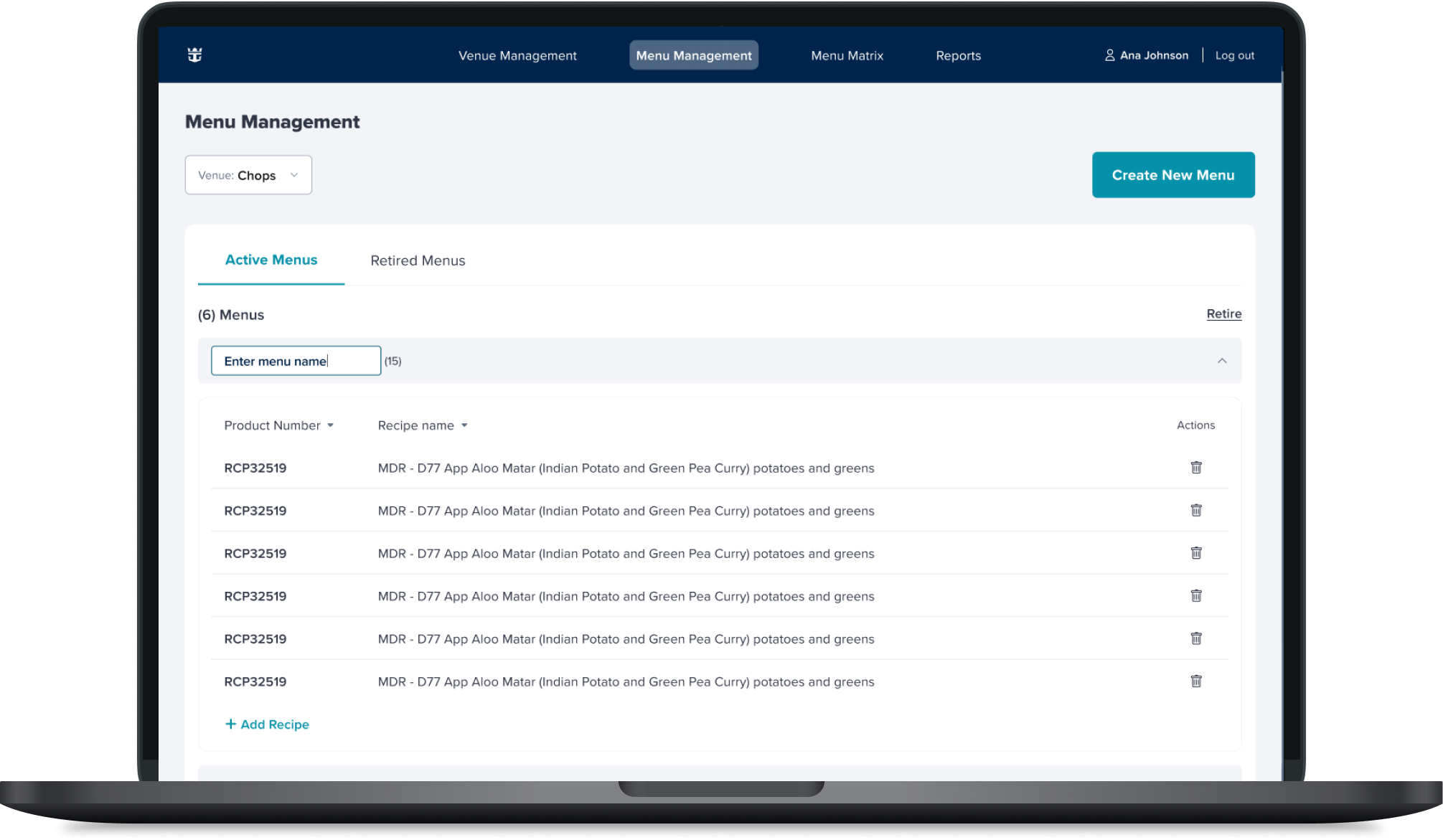Viewport: 1443px width, 840px height.
Task: Go to Menu Matrix in the navigation bar
Action: (847, 55)
